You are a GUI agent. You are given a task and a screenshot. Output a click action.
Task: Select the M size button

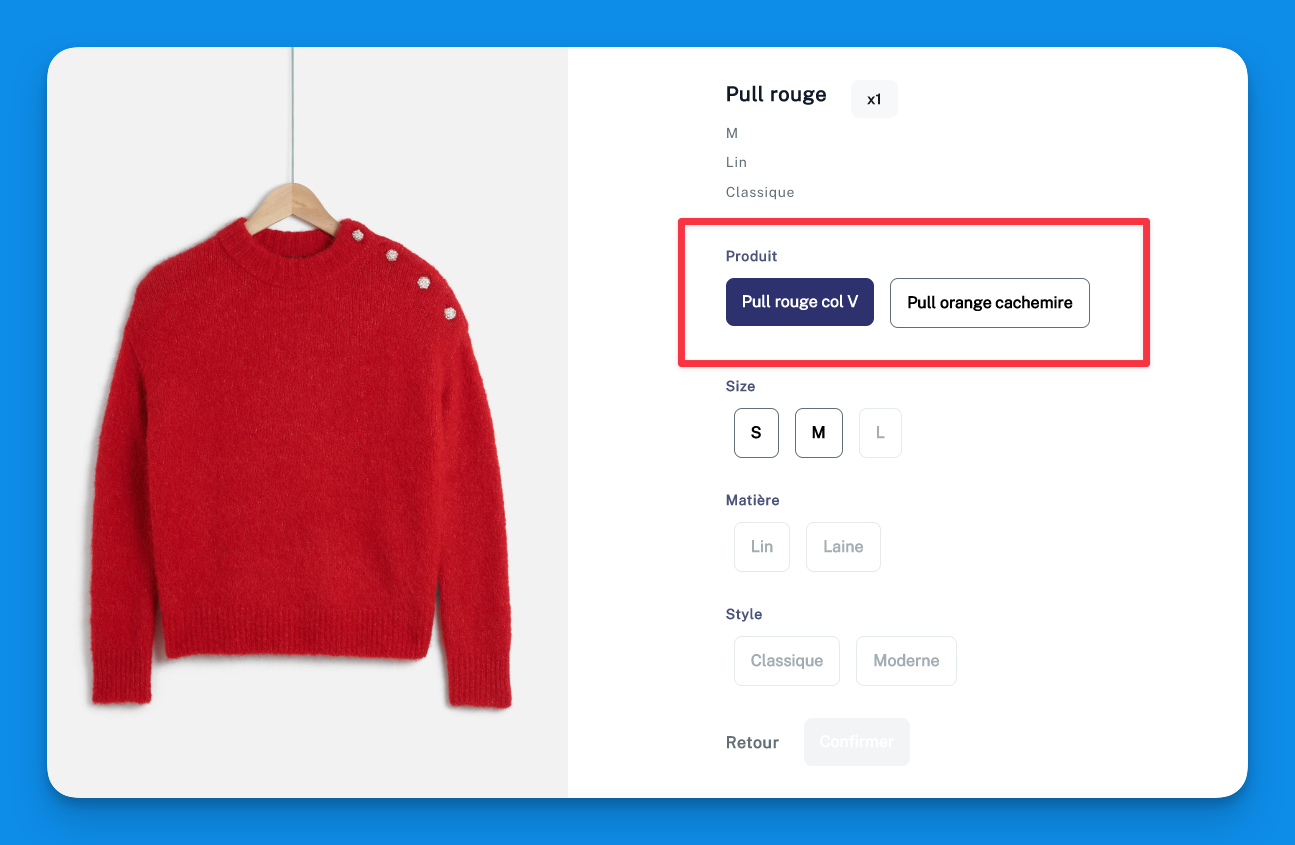819,433
